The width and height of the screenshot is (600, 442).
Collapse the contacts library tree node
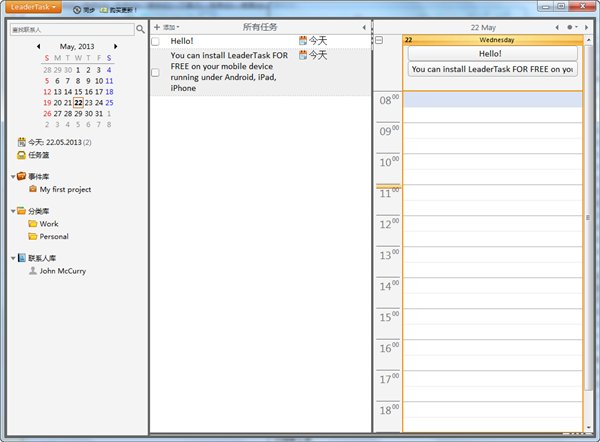[12, 258]
